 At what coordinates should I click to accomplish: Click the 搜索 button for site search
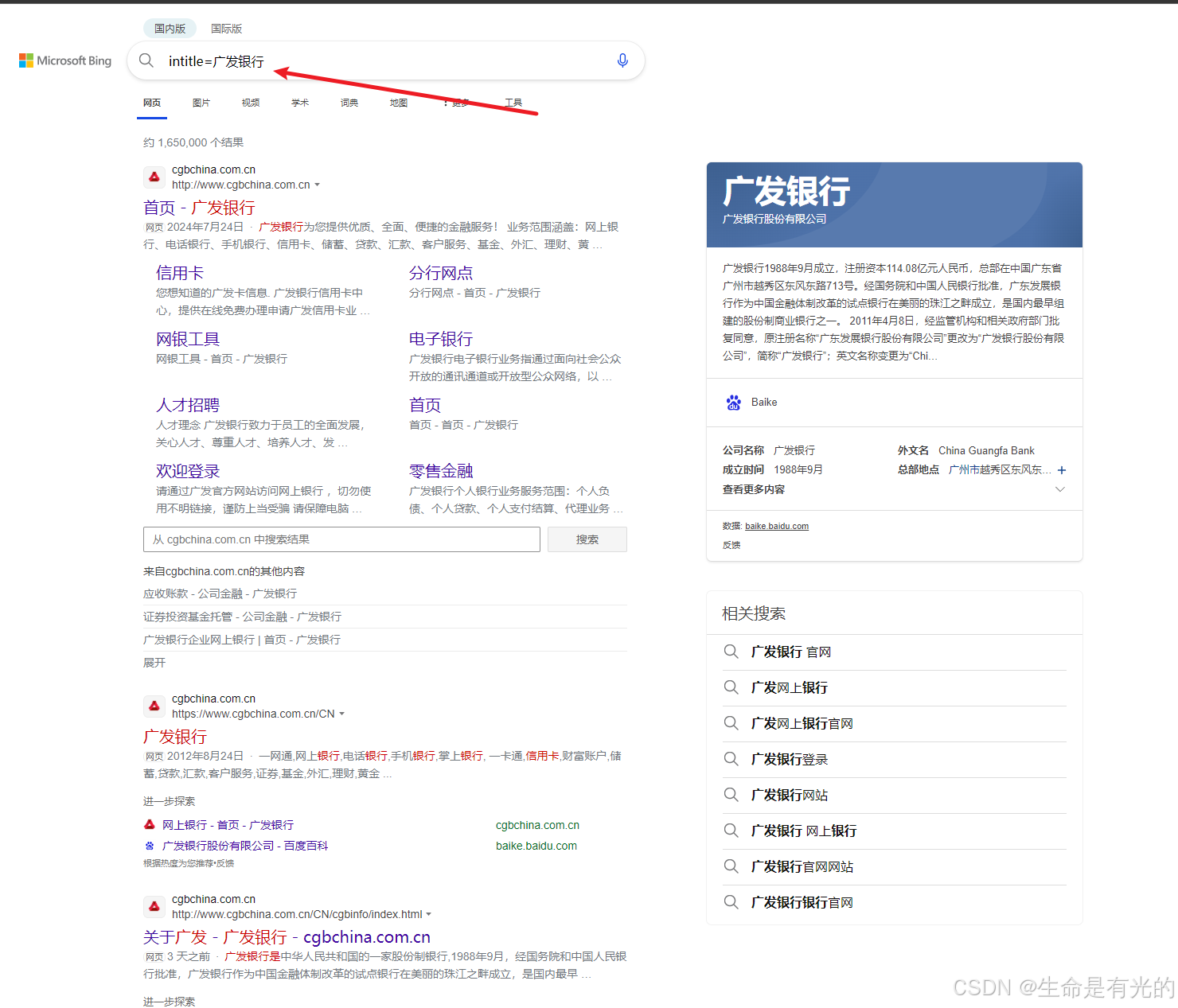587,539
